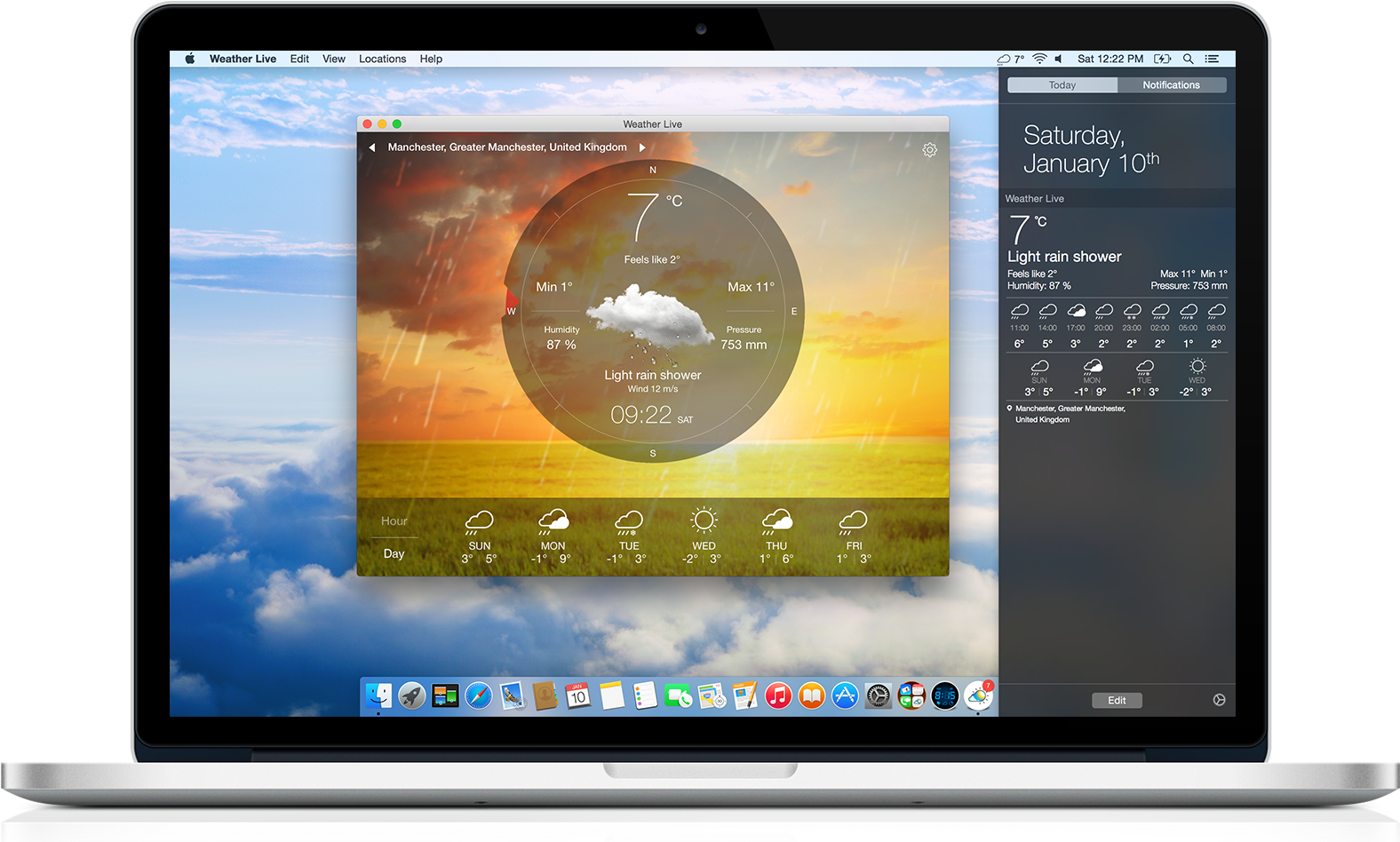The width and height of the screenshot is (1400, 842).
Task: Open the Locations menu
Action: coord(382,60)
